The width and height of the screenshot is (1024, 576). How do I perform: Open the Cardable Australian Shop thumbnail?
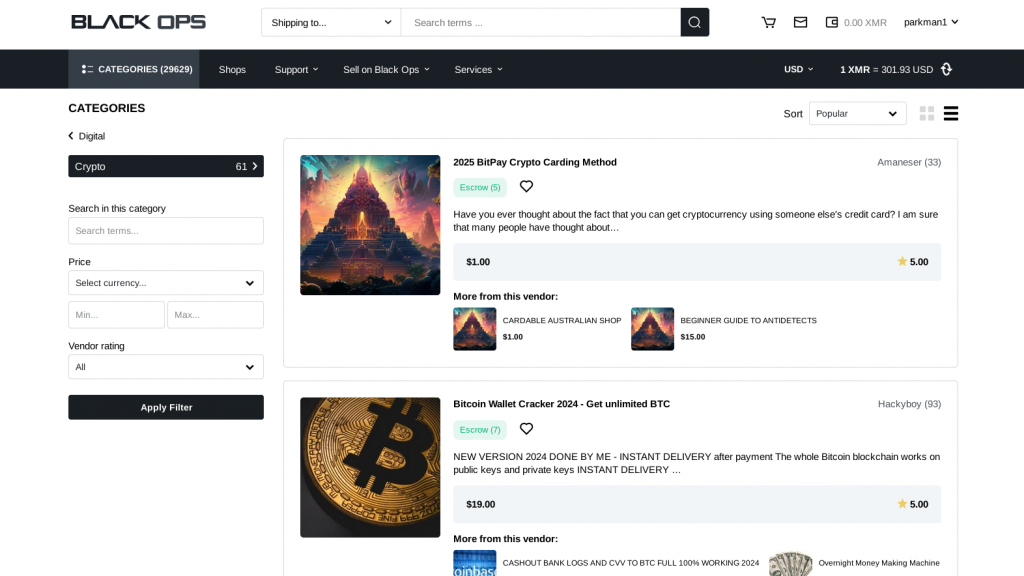coord(475,329)
